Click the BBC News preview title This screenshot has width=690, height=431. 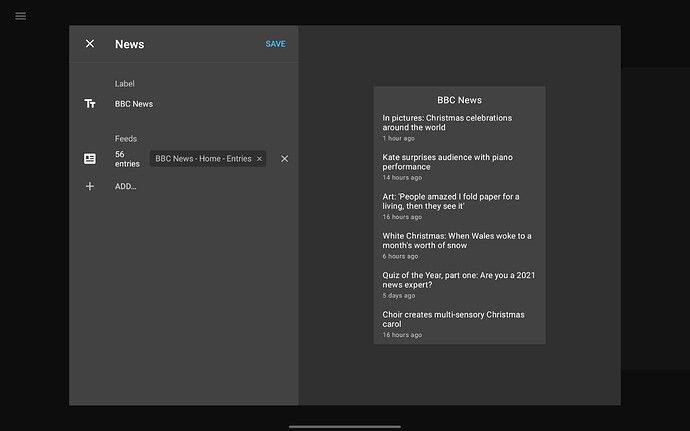coord(459,100)
